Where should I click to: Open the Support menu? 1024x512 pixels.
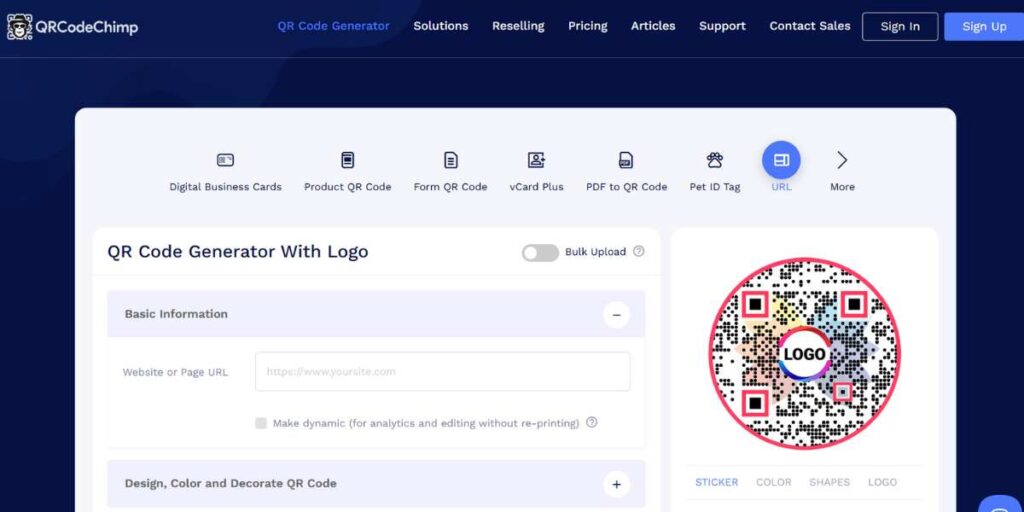coord(722,26)
